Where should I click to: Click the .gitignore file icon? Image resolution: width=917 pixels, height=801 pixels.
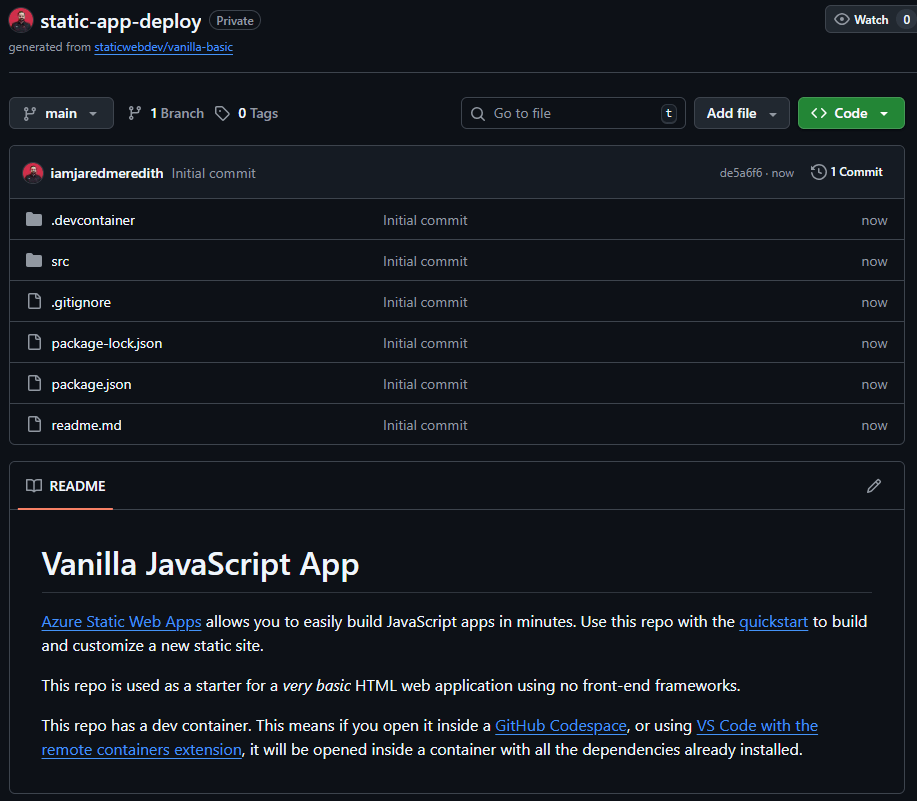point(35,302)
